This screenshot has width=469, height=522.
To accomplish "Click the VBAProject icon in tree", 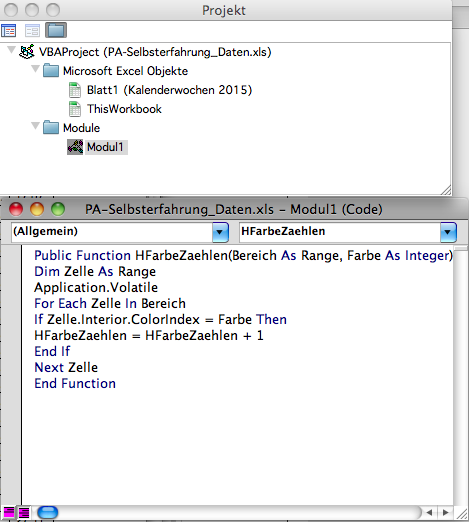I will pos(27,52).
